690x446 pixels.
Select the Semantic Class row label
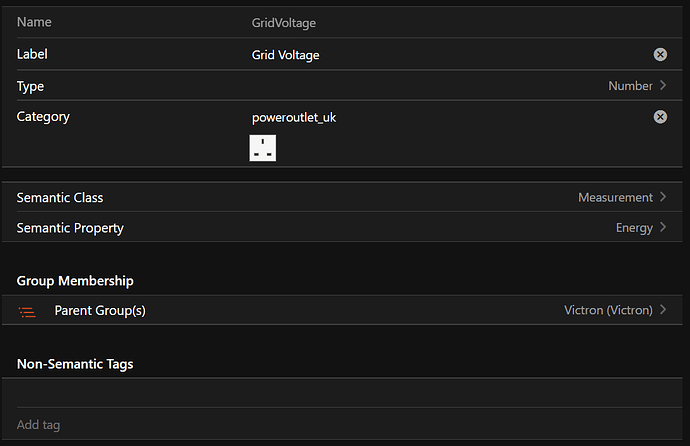tap(60, 198)
